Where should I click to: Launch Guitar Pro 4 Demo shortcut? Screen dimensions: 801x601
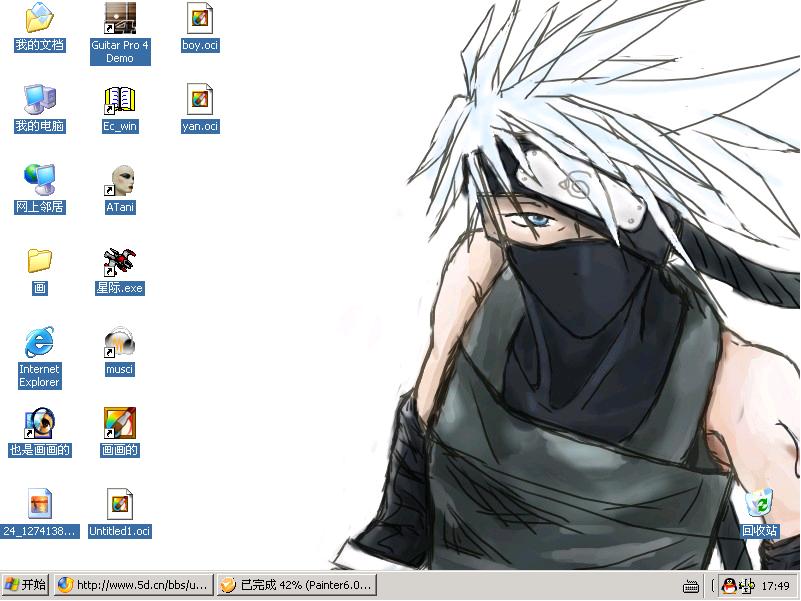pyautogui.click(x=120, y=18)
